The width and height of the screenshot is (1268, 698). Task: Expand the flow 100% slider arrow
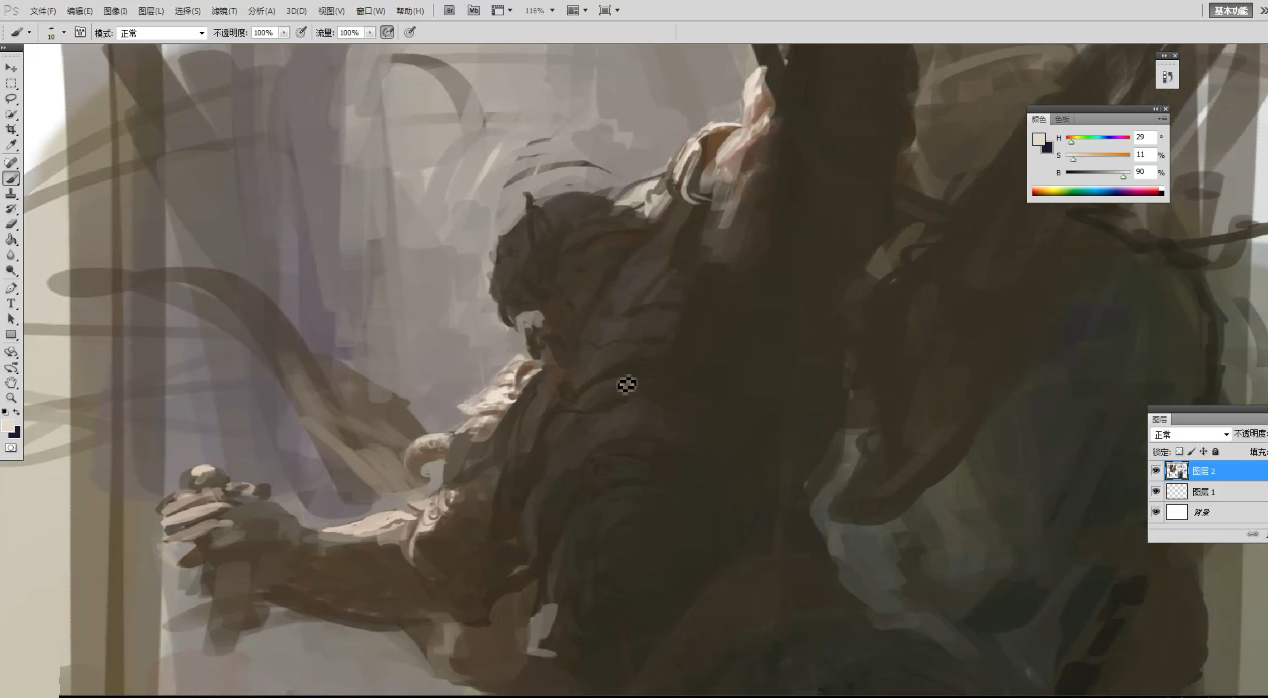click(369, 33)
